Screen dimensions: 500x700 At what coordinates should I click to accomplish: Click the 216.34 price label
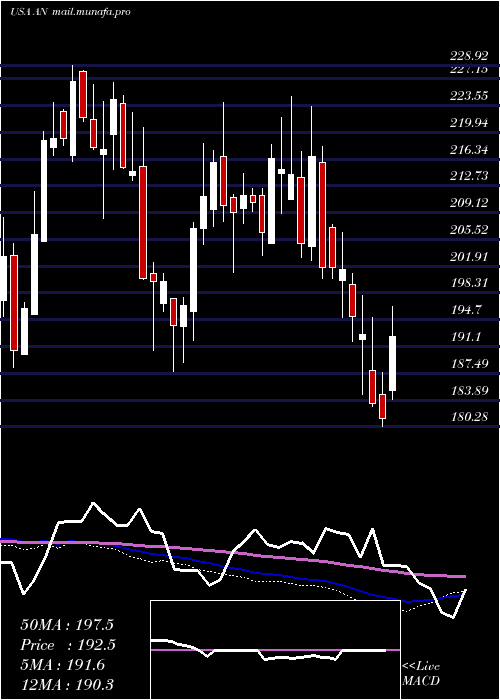coord(469,150)
